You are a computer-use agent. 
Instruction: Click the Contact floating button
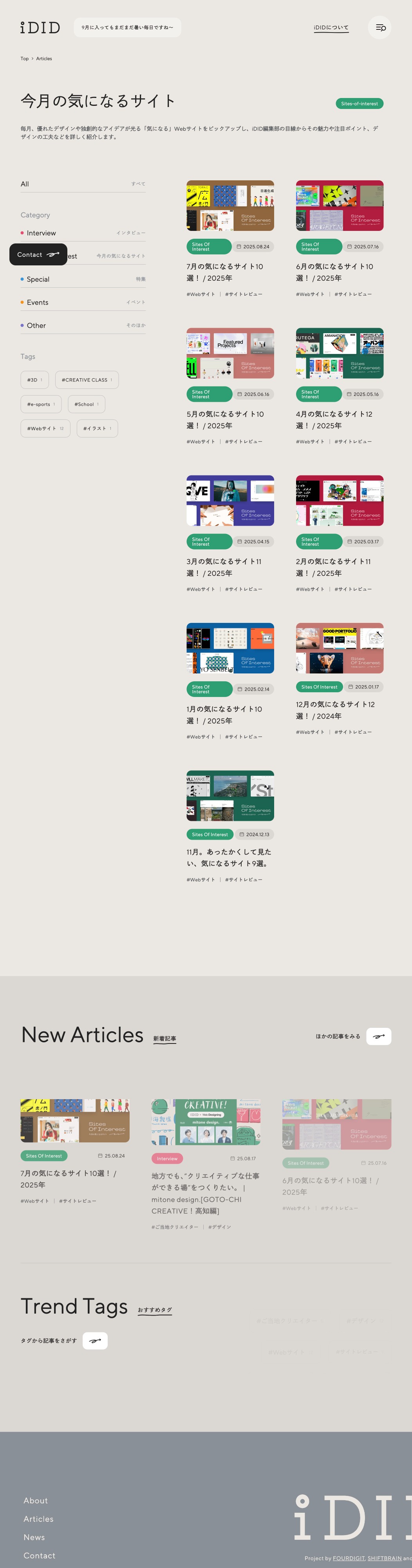pos(38,254)
